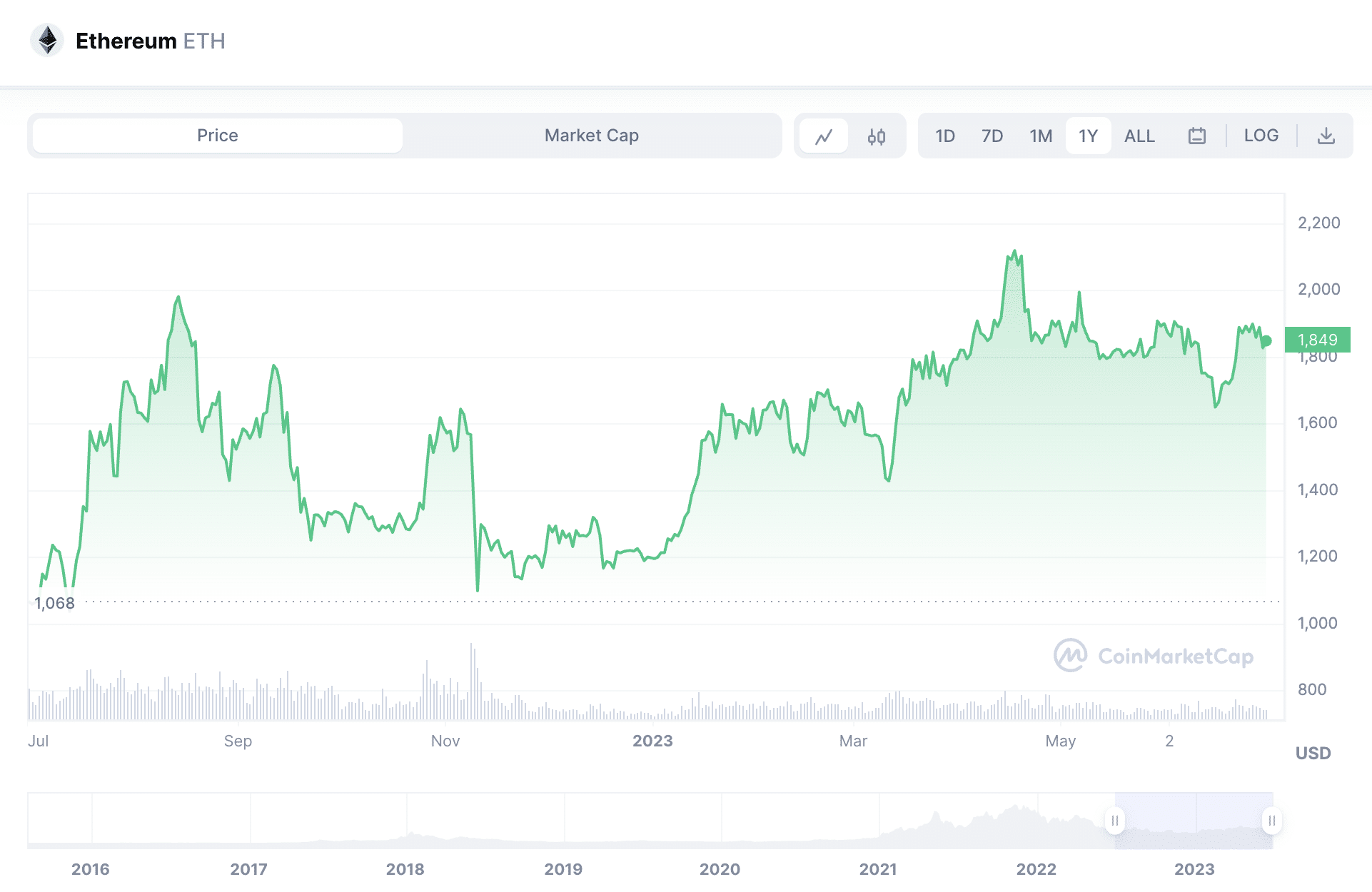Click the 1,600 y-axis label
This screenshot has width=1372, height=892.
point(1318,422)
